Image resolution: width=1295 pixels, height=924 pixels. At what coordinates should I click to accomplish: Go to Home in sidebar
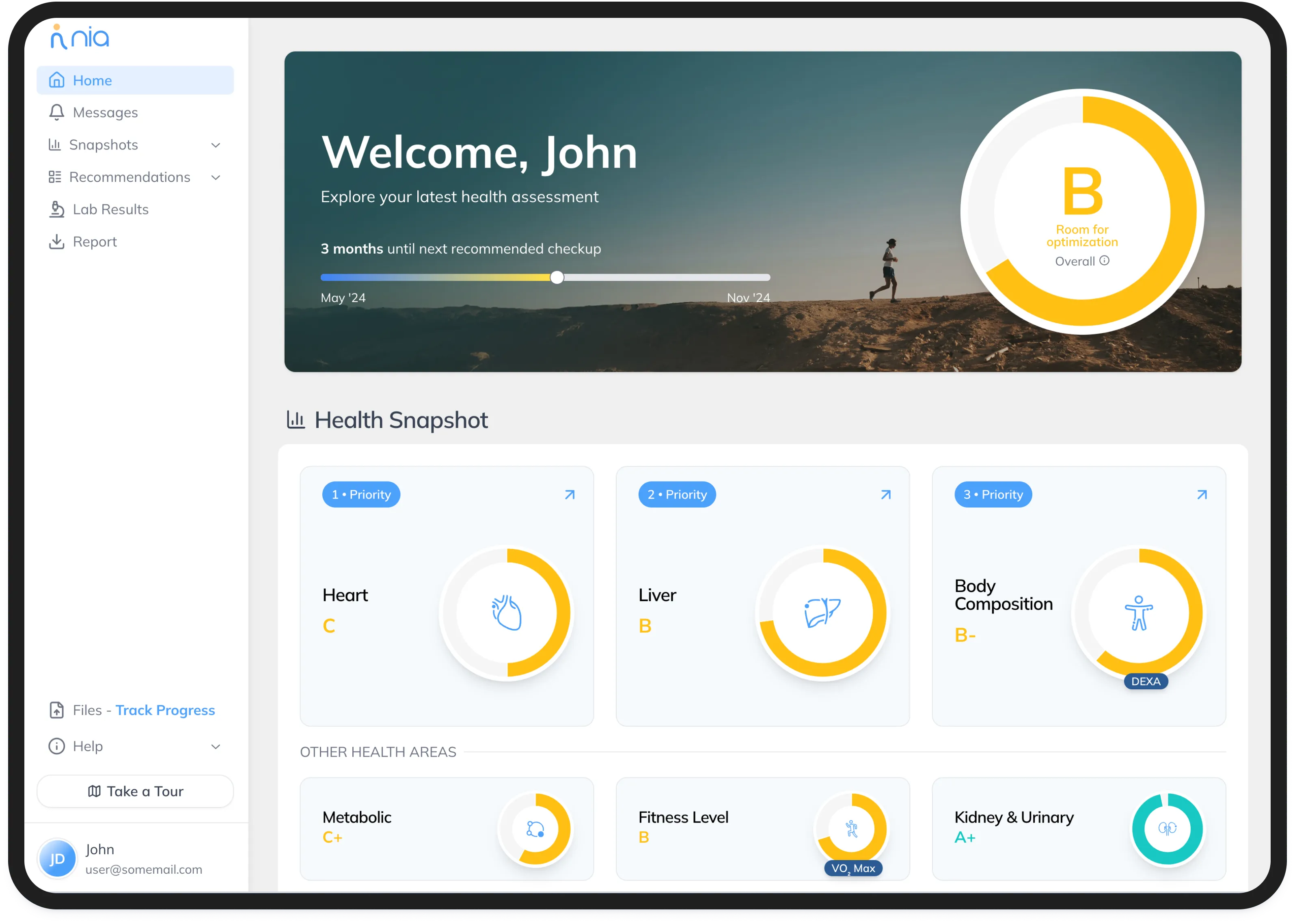click(x=136, y=80)
